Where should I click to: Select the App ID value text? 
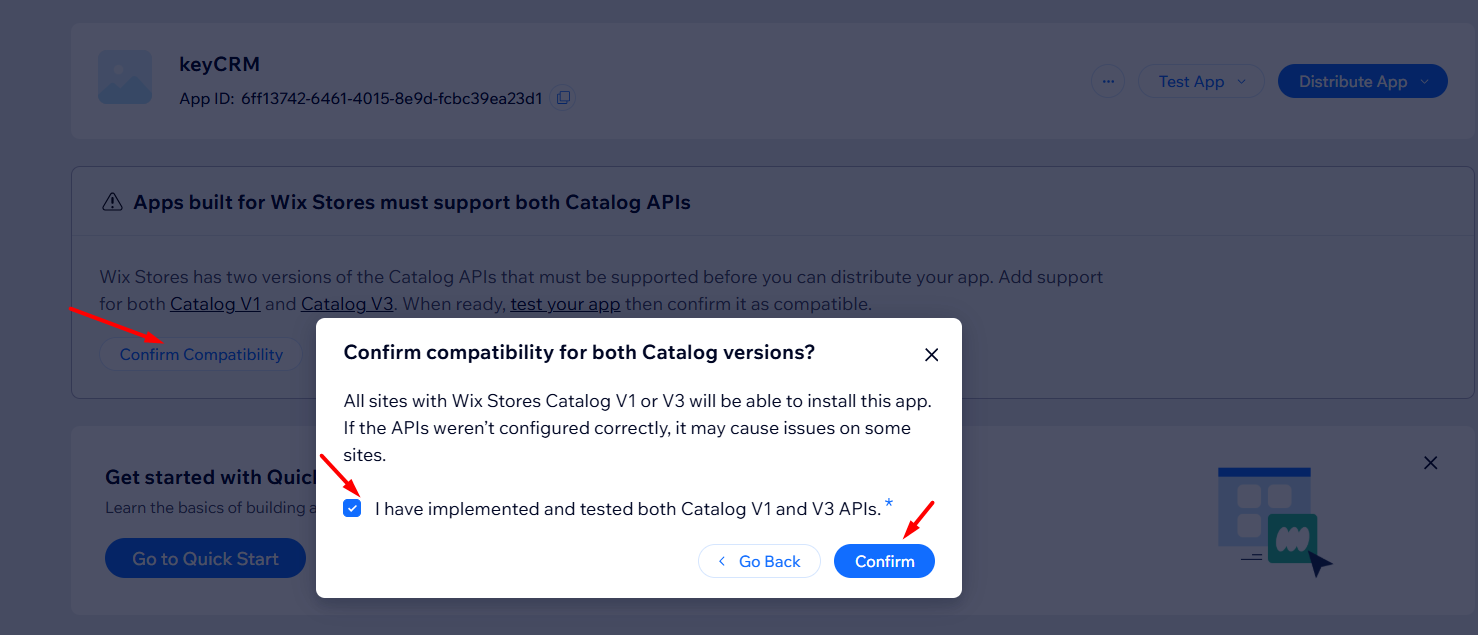391,98
